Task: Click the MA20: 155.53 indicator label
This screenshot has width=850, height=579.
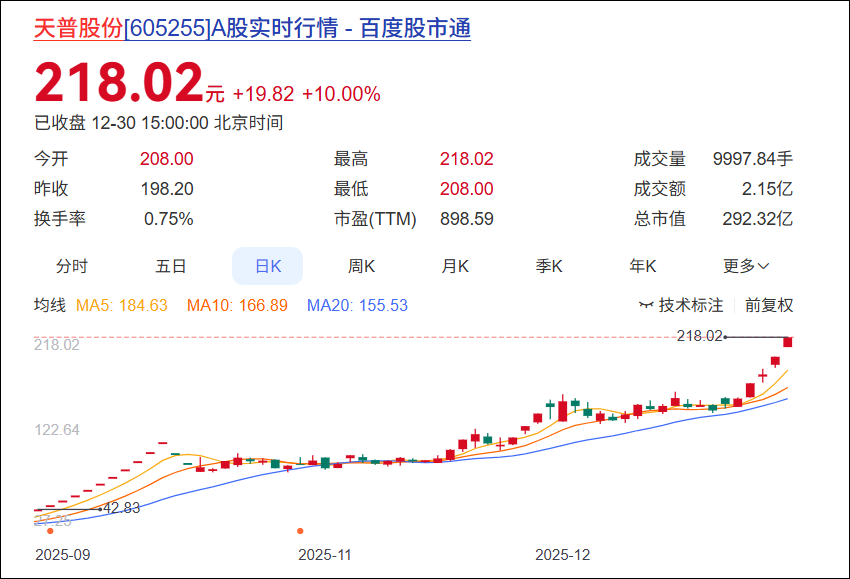Action: coord(357,305)
